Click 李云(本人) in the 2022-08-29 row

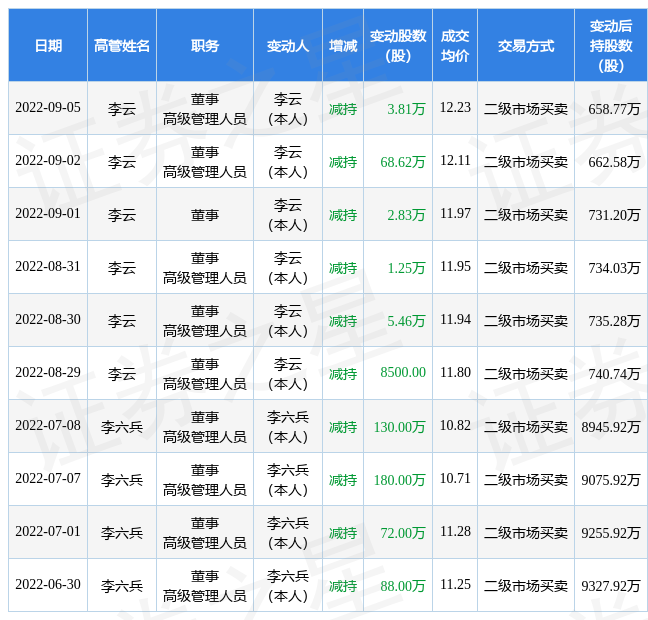coord(288,374)
